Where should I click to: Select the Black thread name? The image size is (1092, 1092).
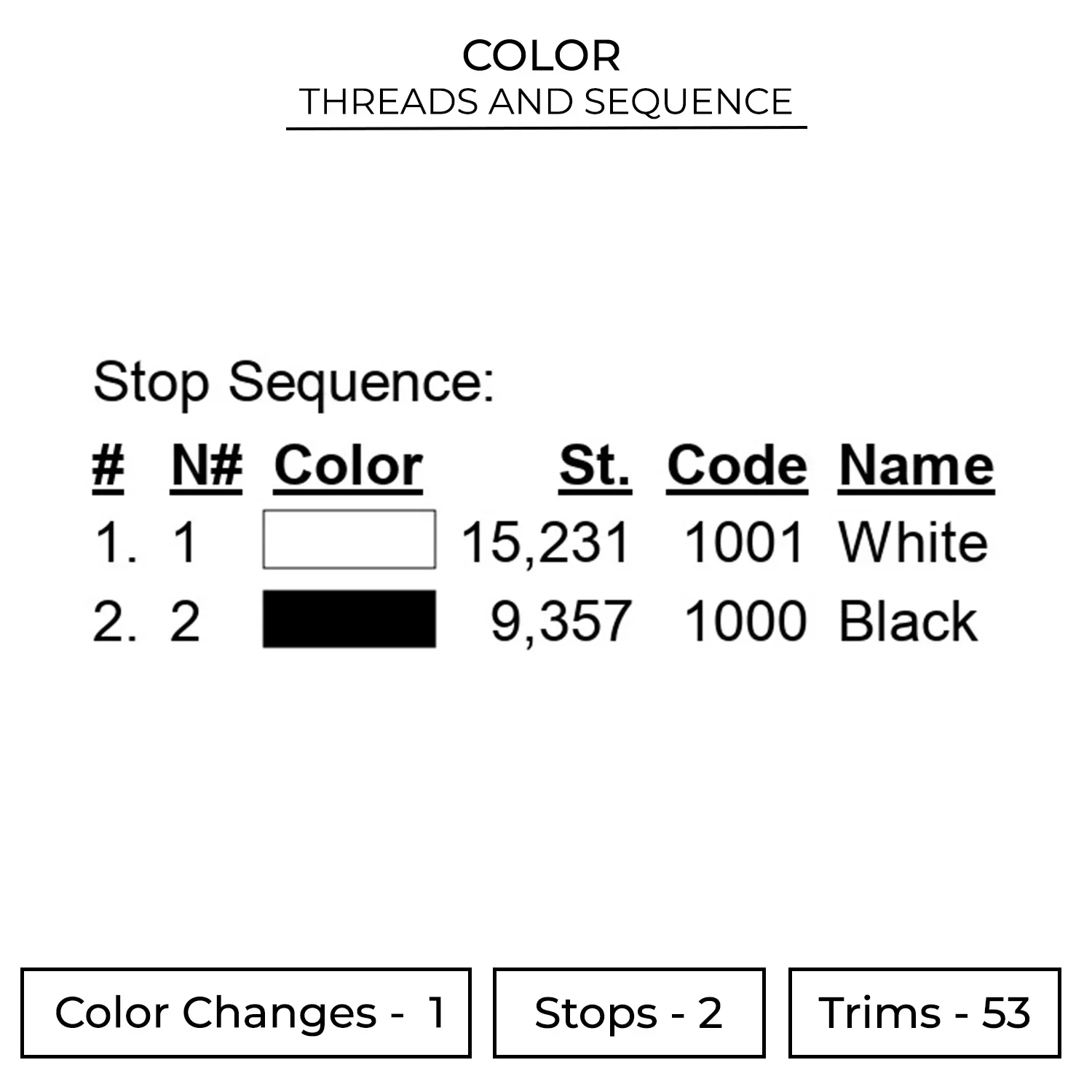click(908, 622)
